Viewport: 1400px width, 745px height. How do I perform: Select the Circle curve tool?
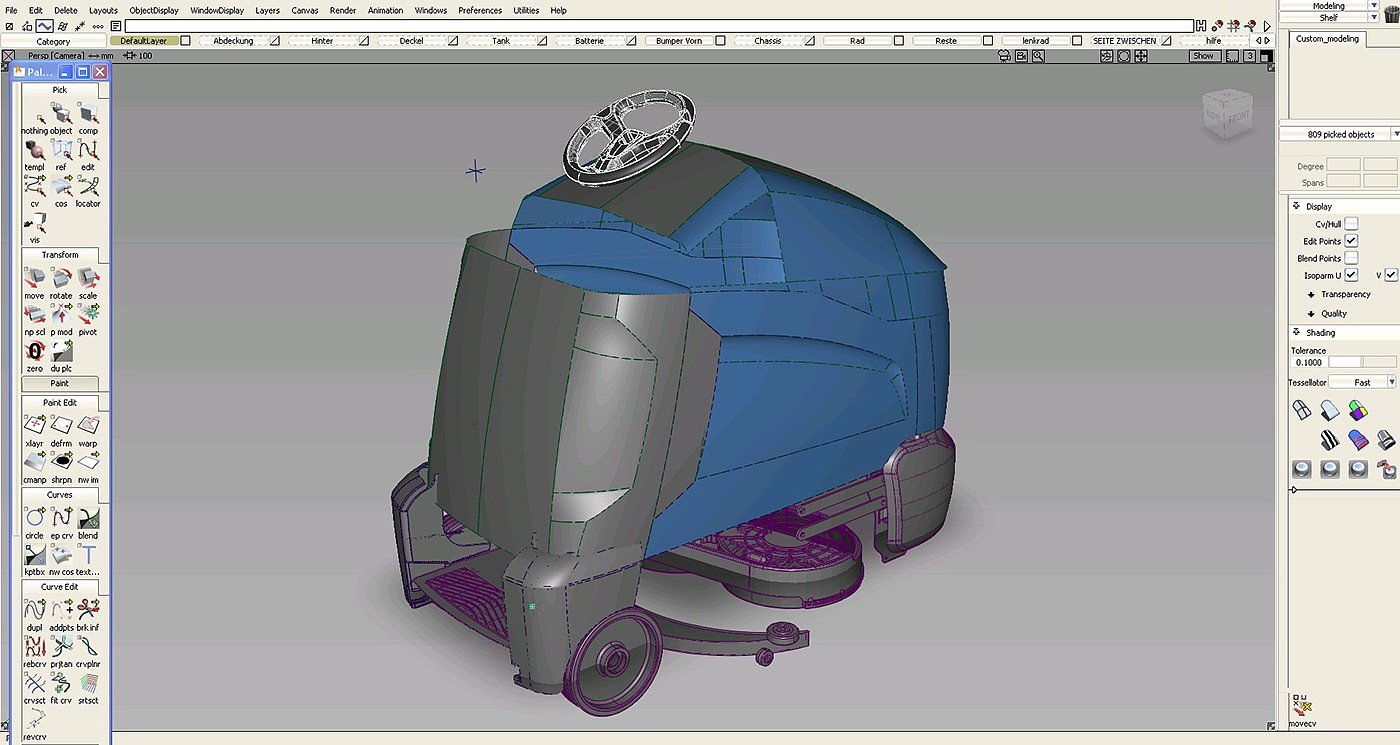tap(34, 519)
